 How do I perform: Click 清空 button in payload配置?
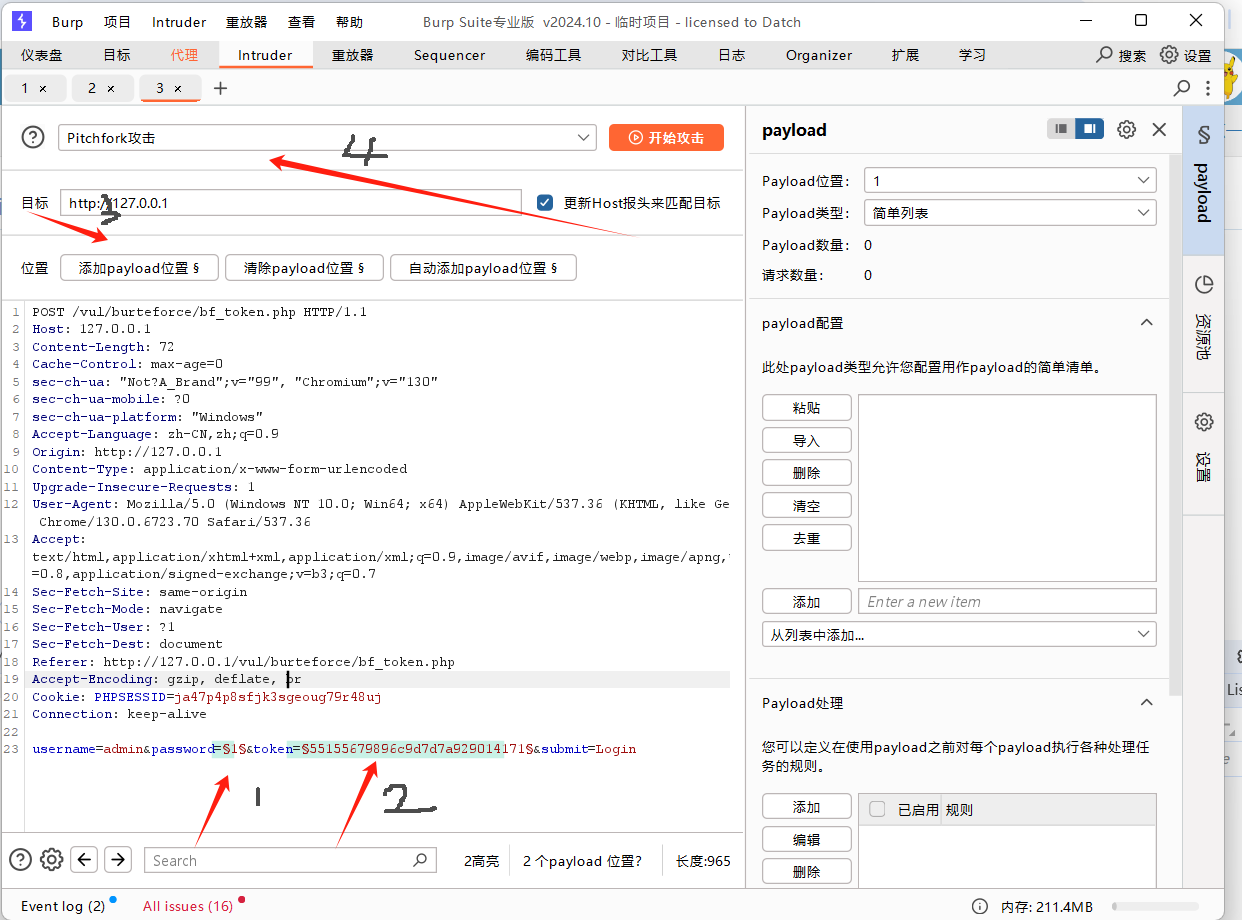point(807,505)
